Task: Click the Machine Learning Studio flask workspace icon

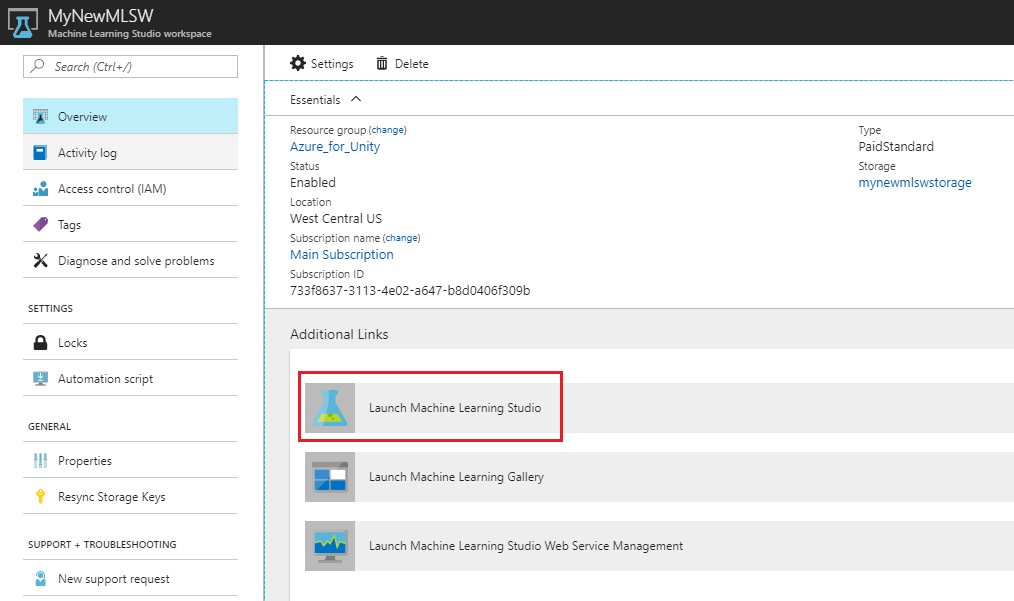Action: click(x=22, y=21)
